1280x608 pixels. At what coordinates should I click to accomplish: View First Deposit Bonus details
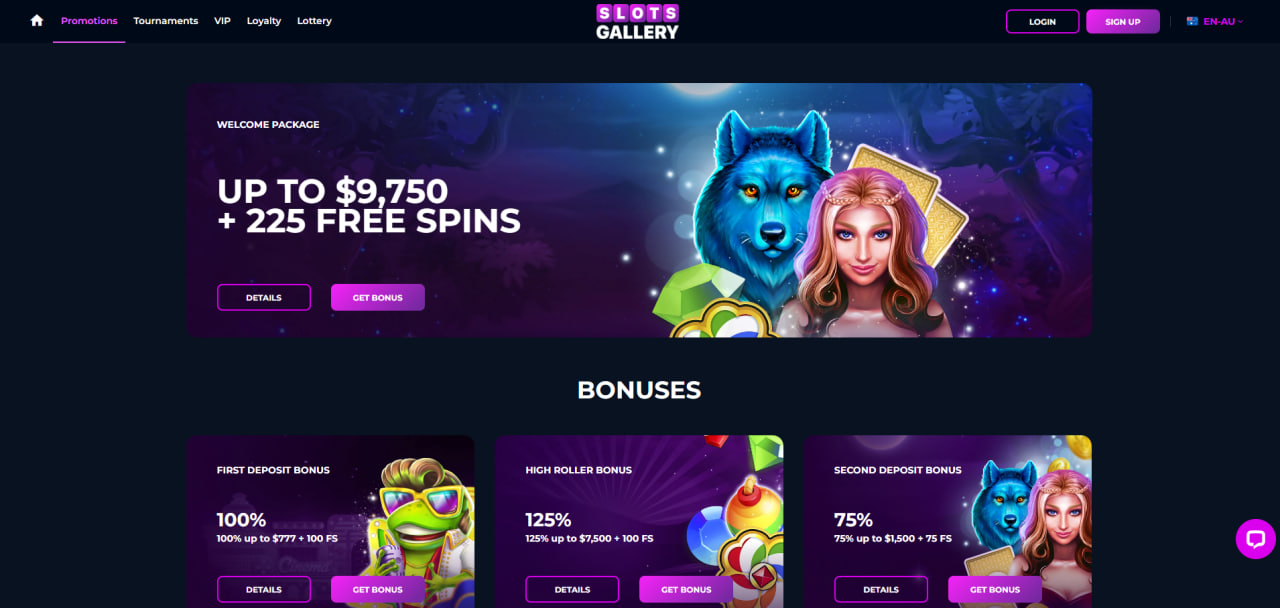264,589
